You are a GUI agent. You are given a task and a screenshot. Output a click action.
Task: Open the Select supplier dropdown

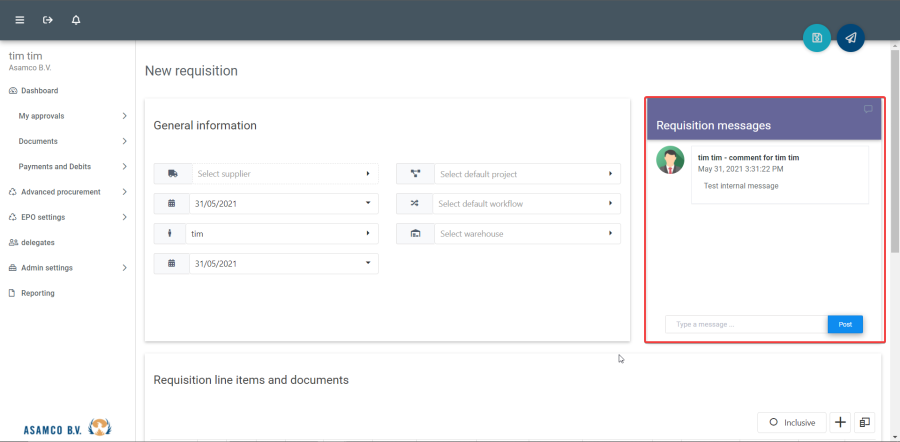(x=282, y=174)
